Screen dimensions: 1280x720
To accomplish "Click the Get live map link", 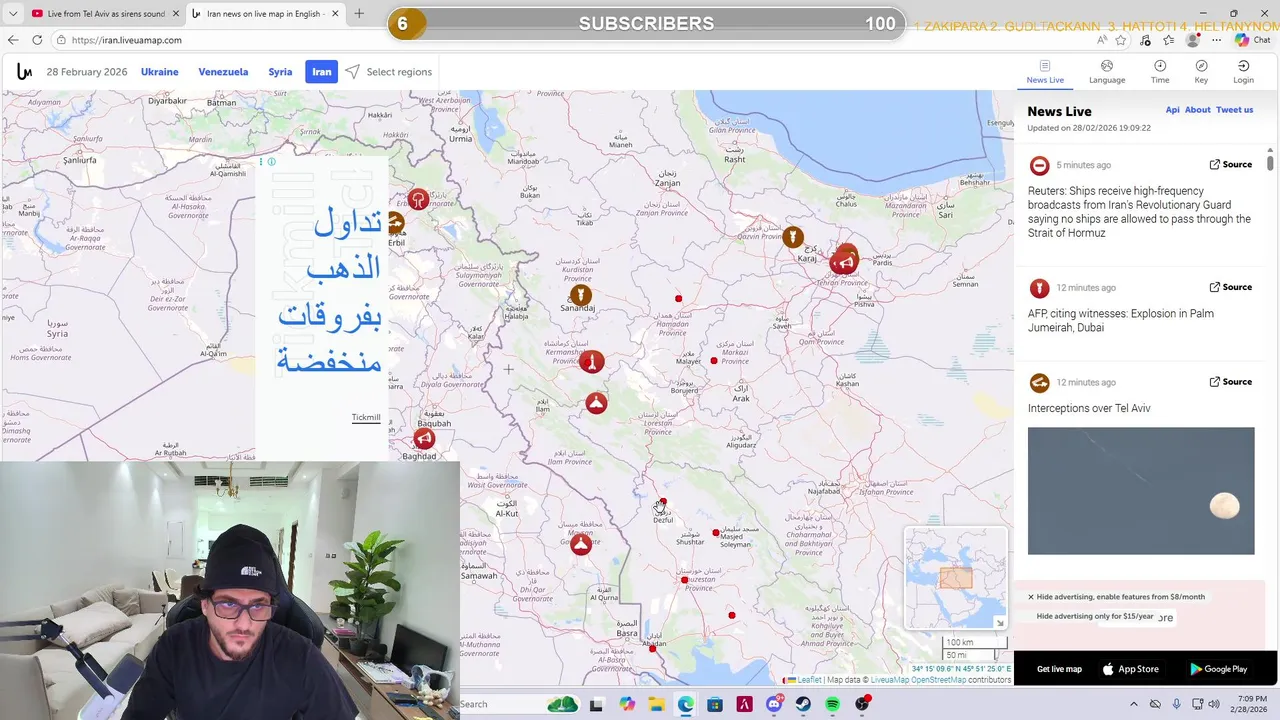I will coord(1059,669).
